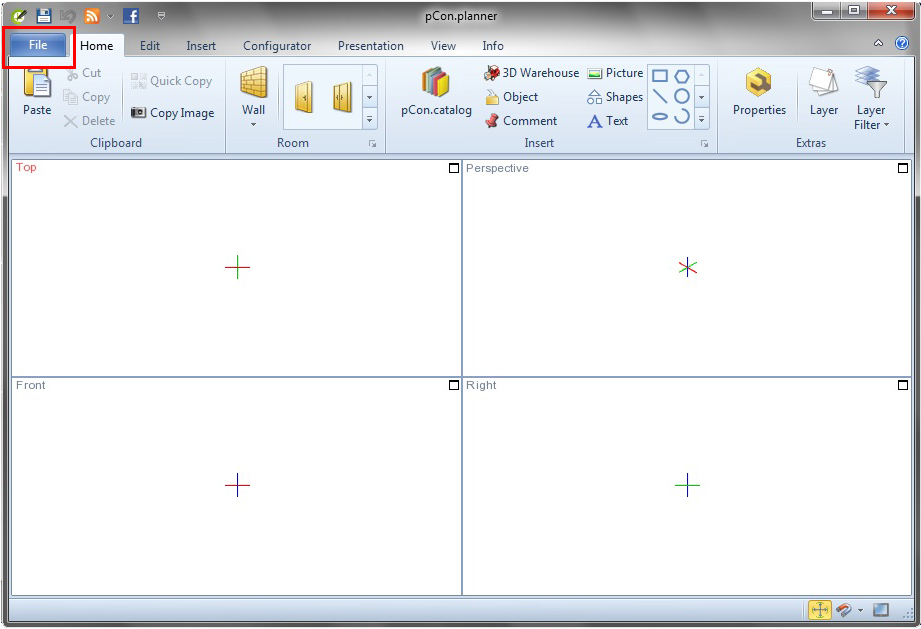The width and height of the screenshot is (921, 629).
Task: Click the Shapes button
Action: click(x=615, y=97)
